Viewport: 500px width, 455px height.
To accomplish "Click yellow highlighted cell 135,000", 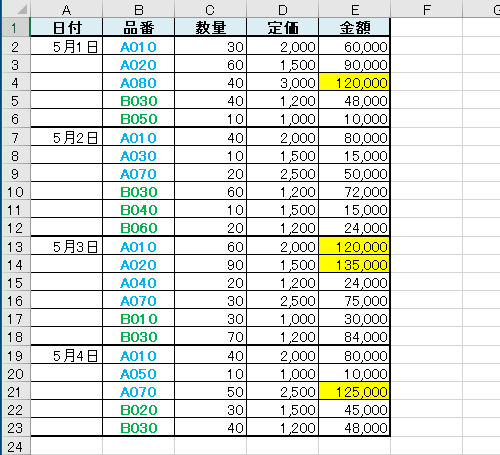I will [354, 264].
